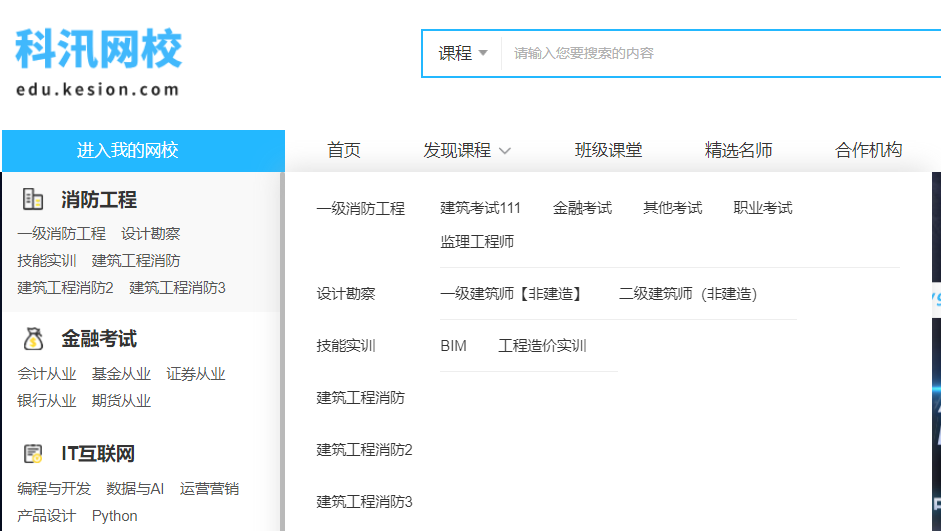
Task: Open the 工程造价实训 link
Action: point(542,346)
